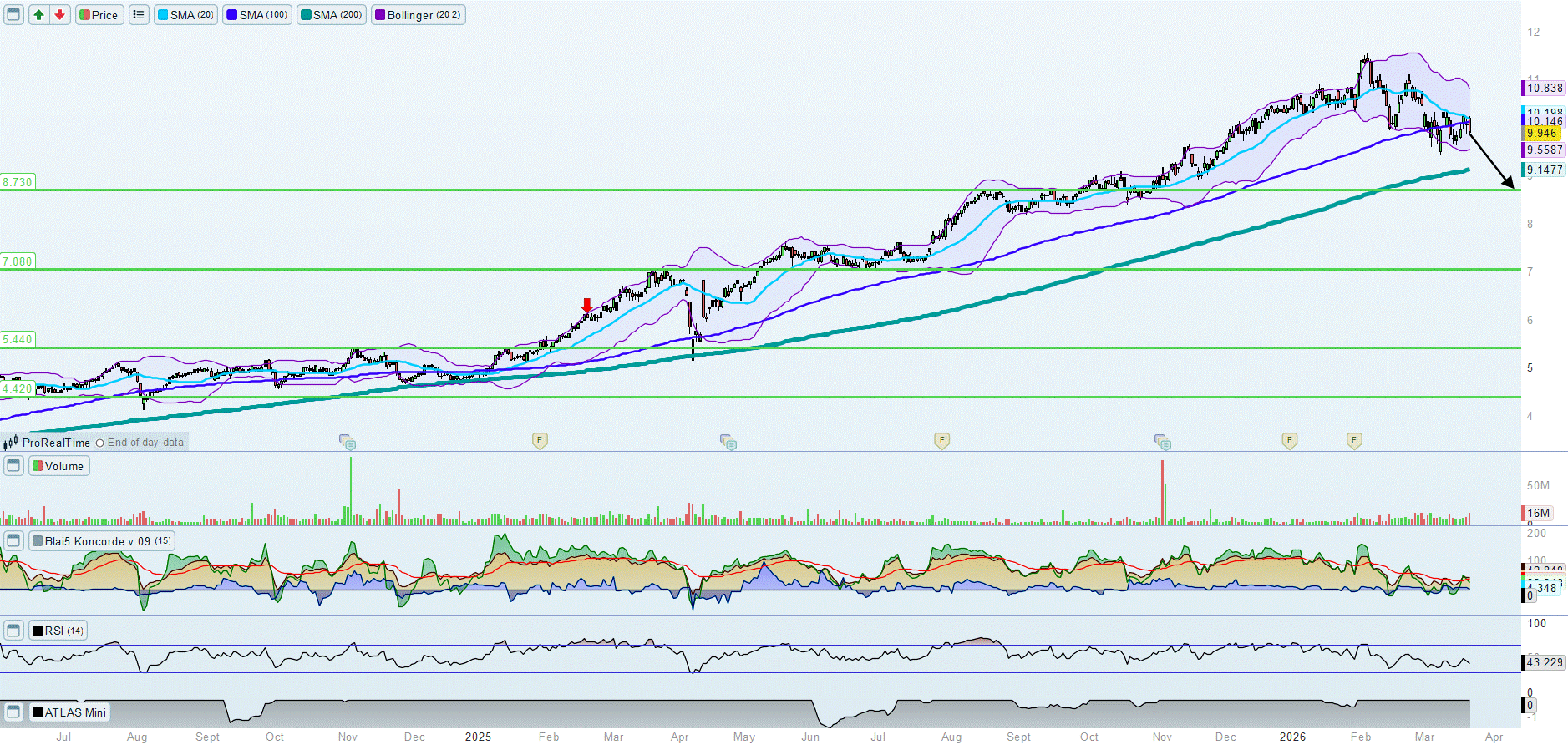Click the earnings E marker near February 2025

tap(540, 440)
